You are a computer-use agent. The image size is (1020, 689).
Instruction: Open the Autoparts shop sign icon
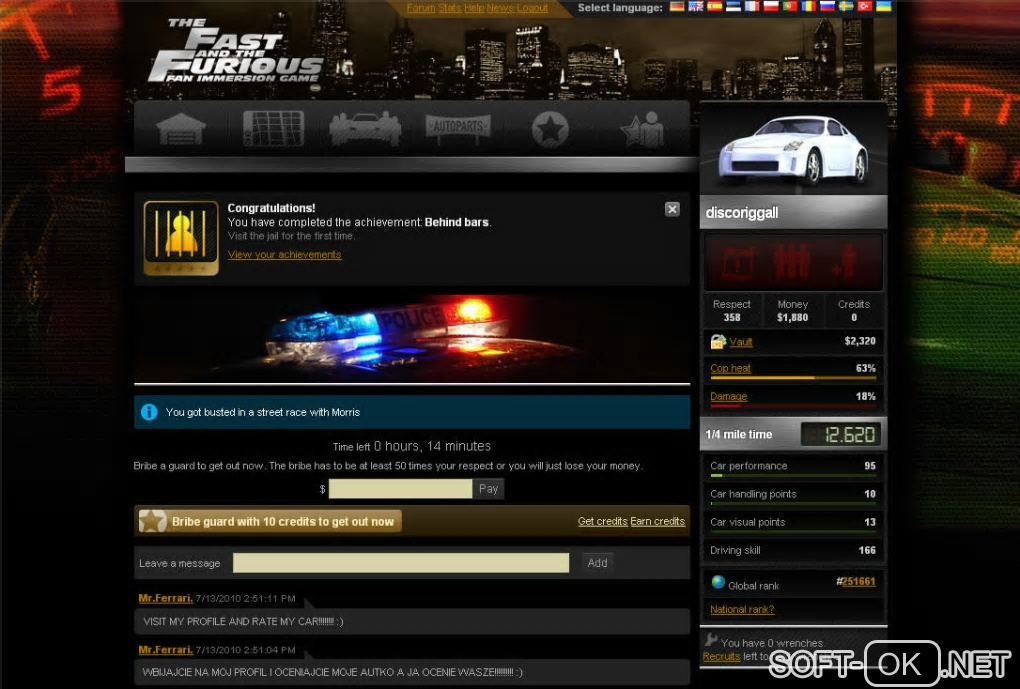[458, 128]
